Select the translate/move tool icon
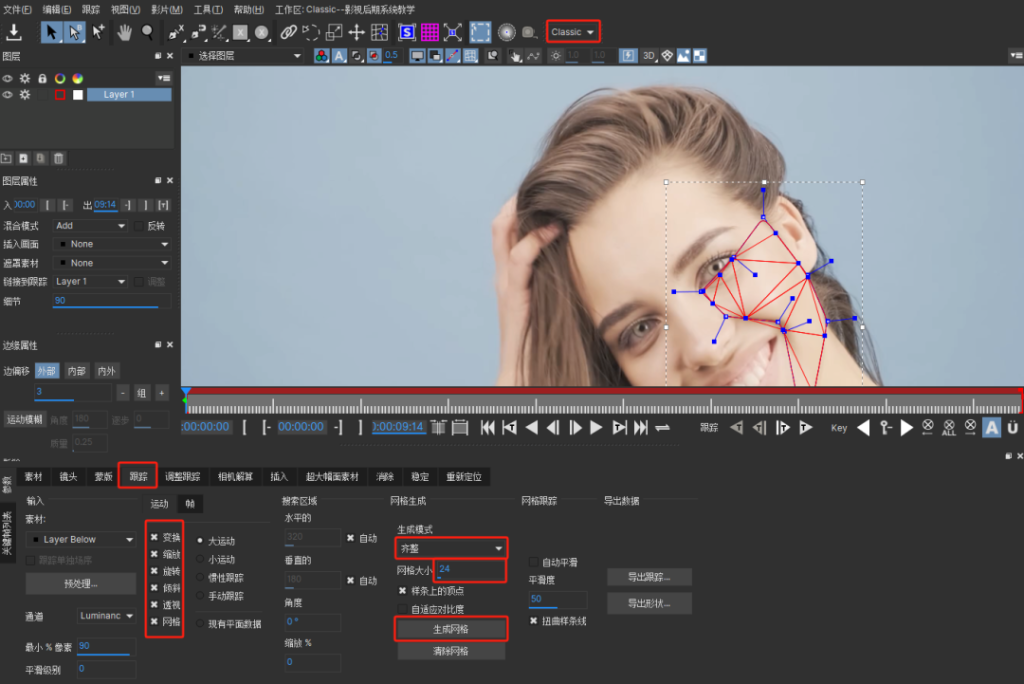This screenshot has width=1024, height=684. [357, 32]
